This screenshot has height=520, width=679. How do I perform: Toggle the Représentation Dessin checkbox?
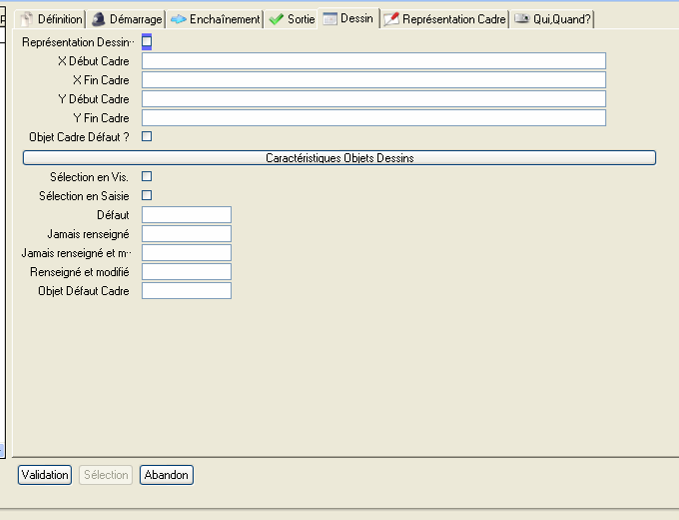point(147,42)
